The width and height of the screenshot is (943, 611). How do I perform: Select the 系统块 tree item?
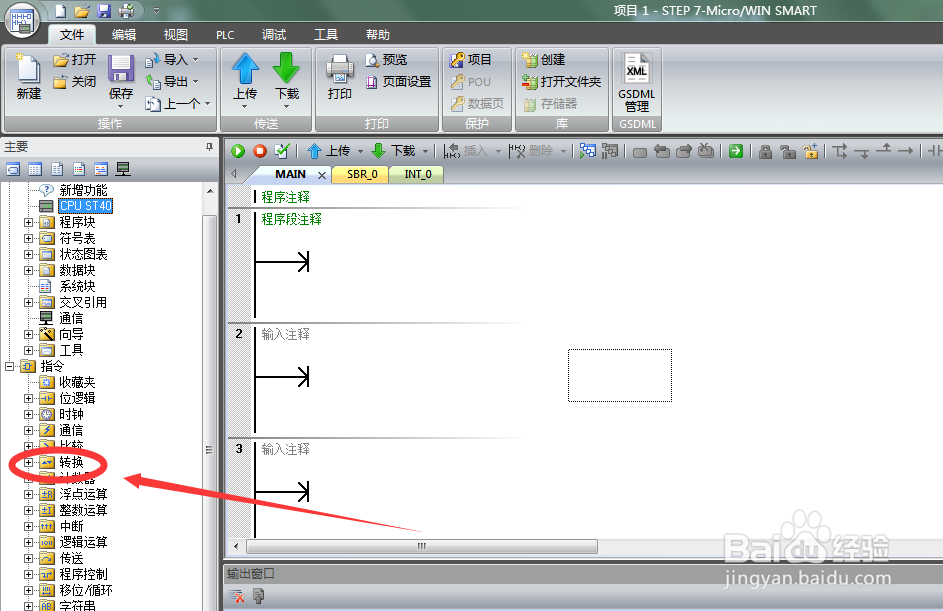pyautogui.click(x=77, y=286)
